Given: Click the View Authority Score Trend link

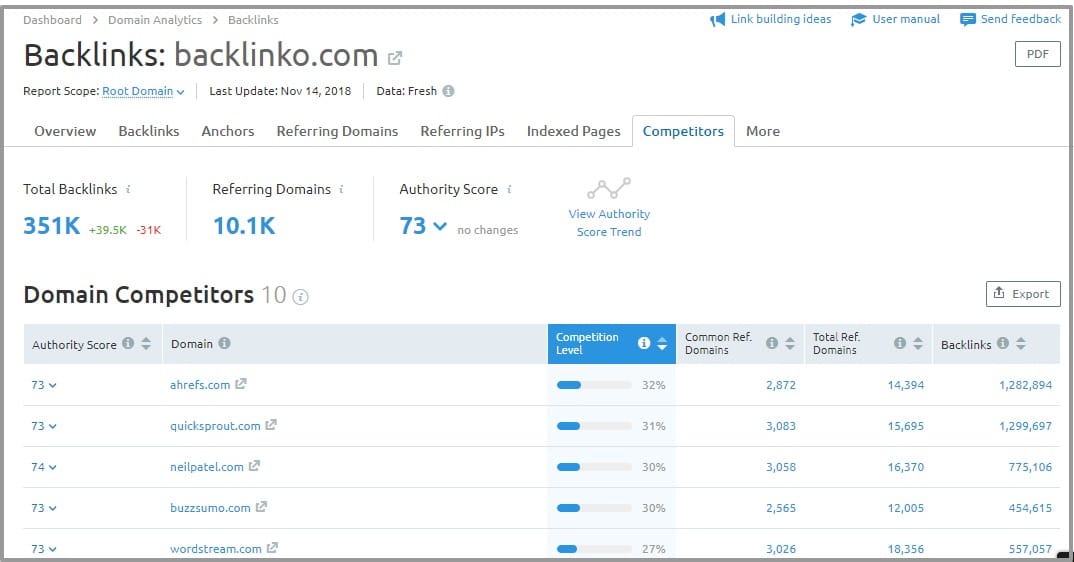Looking at the screenshot, I should (x=609, y=223).
